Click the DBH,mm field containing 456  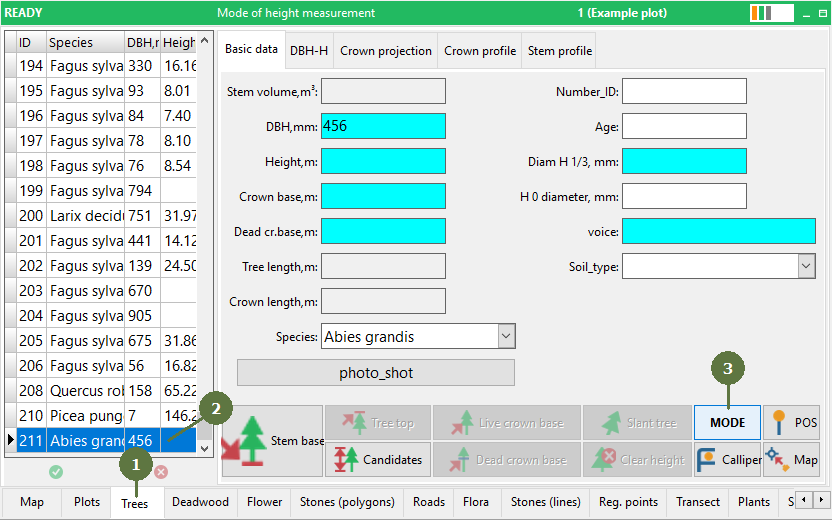click(383, 126)
